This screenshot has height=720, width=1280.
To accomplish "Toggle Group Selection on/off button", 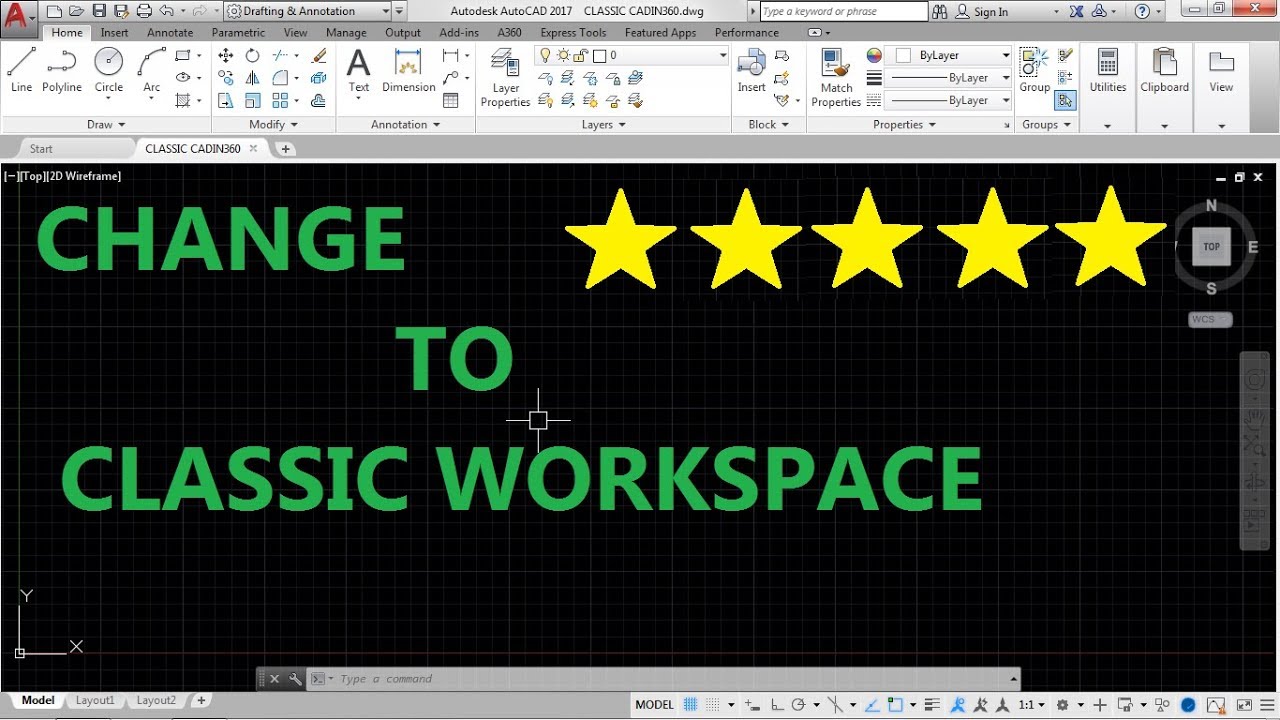I will point(1065,100).
